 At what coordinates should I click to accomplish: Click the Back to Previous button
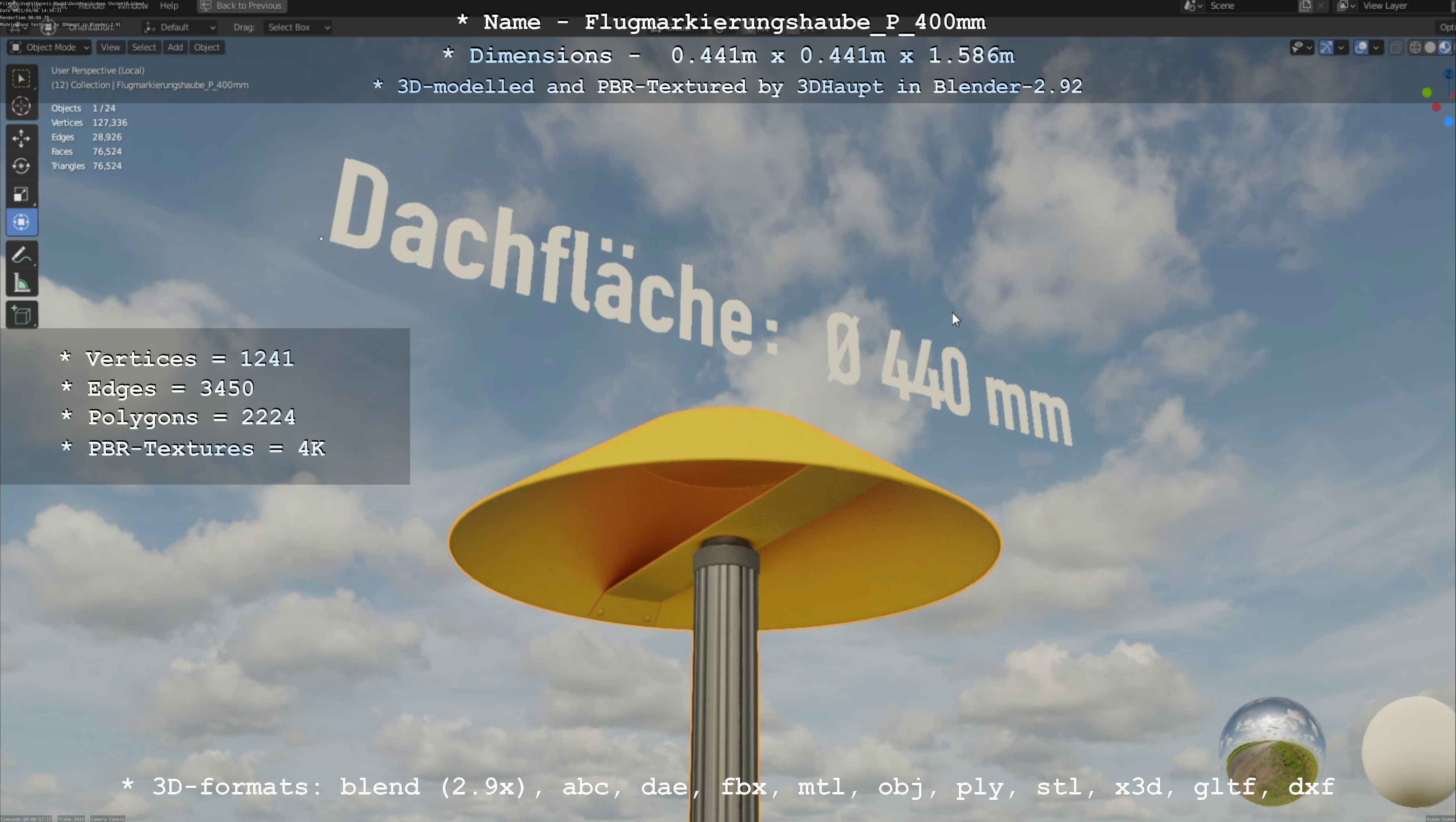click(242, 6)
